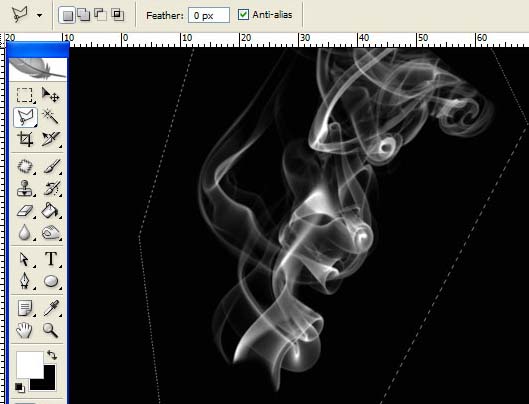Select the Rectangular Marquee tool

pyautogui.click(x=25, y=95)
